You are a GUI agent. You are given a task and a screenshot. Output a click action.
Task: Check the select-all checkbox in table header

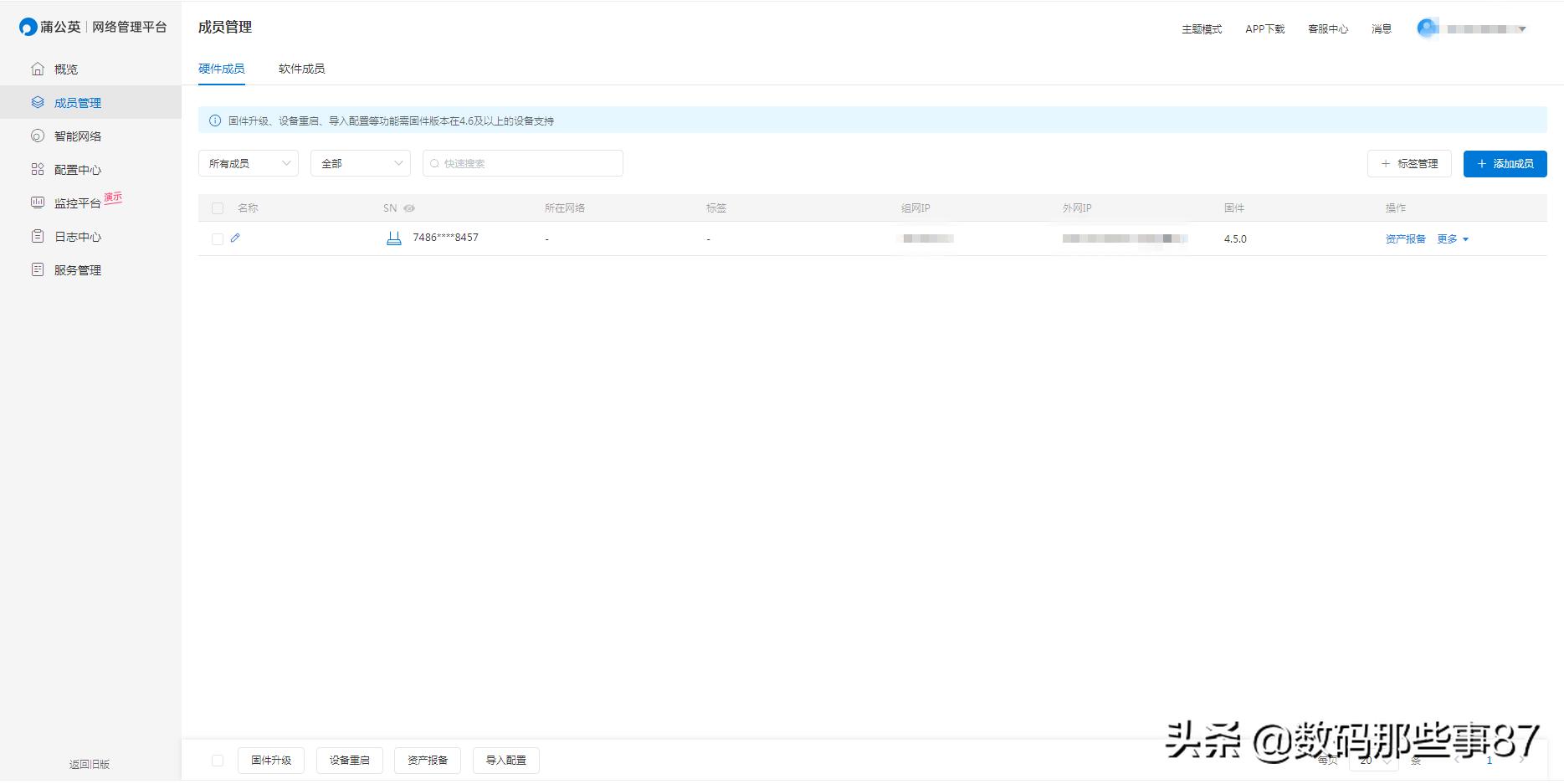pyautogui.click(x=218, y=208)
